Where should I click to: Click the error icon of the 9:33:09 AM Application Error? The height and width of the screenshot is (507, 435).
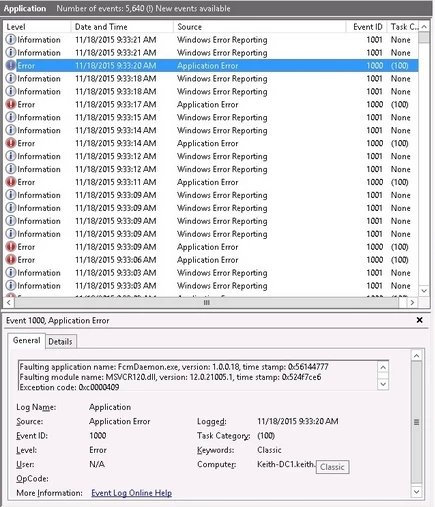click(x=11, y=247)
